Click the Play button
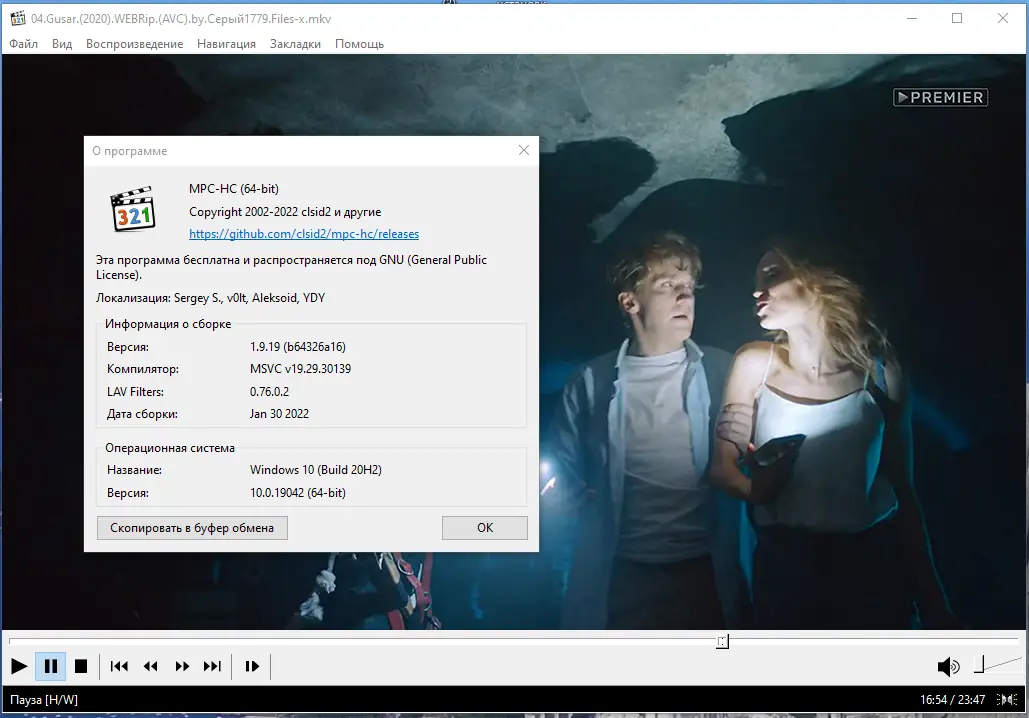1029x718 pixels. 19,666
